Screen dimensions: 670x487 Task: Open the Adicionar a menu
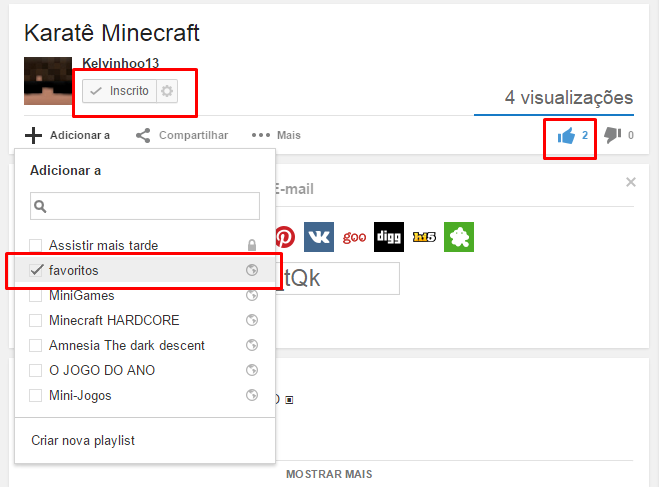click(68, 135)
